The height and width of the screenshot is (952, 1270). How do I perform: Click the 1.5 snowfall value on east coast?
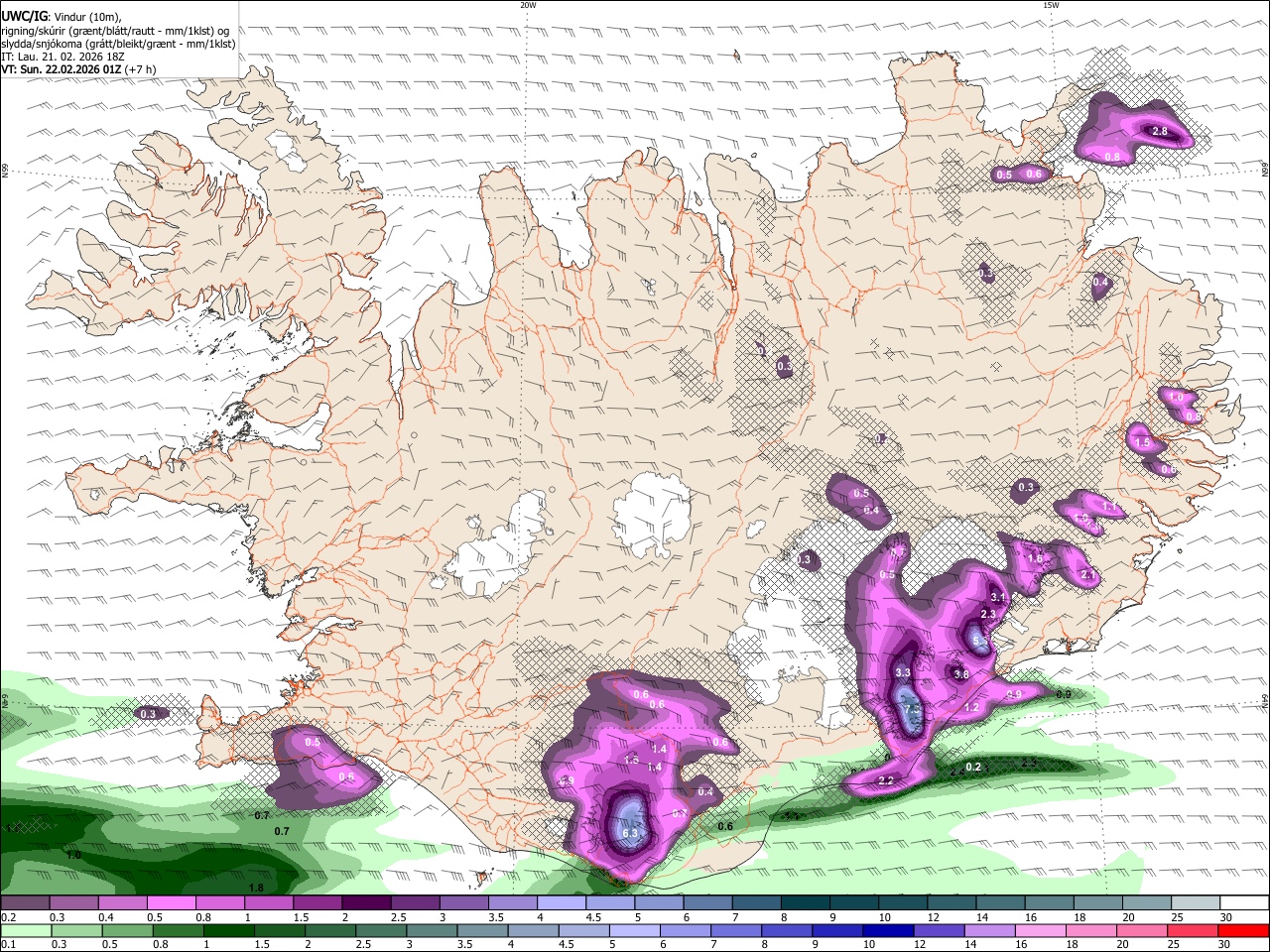[1142, 443]
